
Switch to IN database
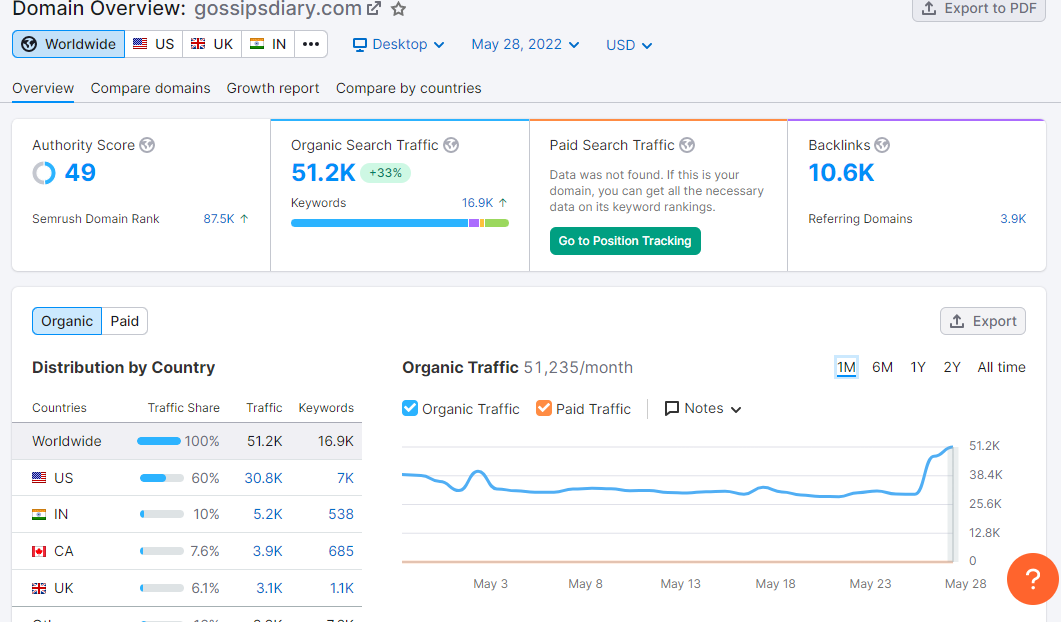point(268,44)
